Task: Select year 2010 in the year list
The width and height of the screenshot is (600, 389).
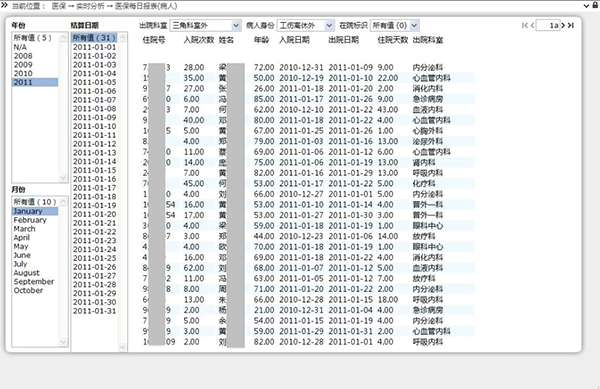Action: coord(35,73)
